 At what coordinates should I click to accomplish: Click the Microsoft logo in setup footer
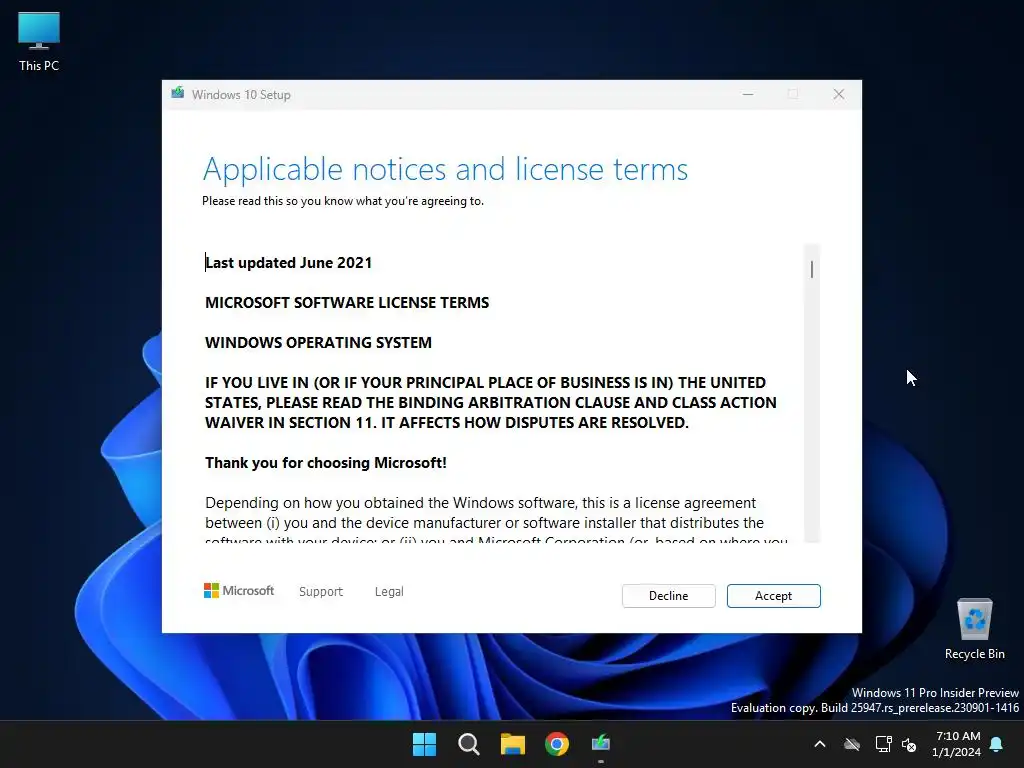[239, 591]
